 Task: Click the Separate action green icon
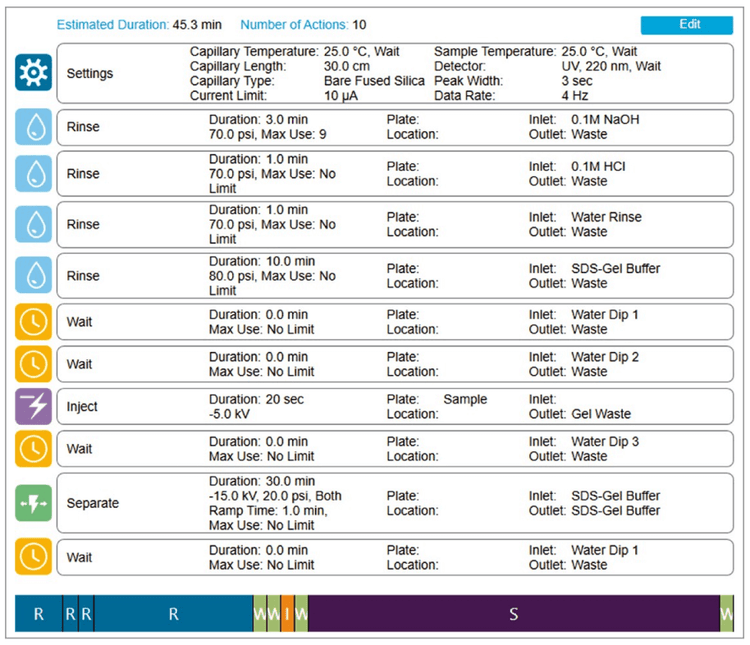point(33,503)
